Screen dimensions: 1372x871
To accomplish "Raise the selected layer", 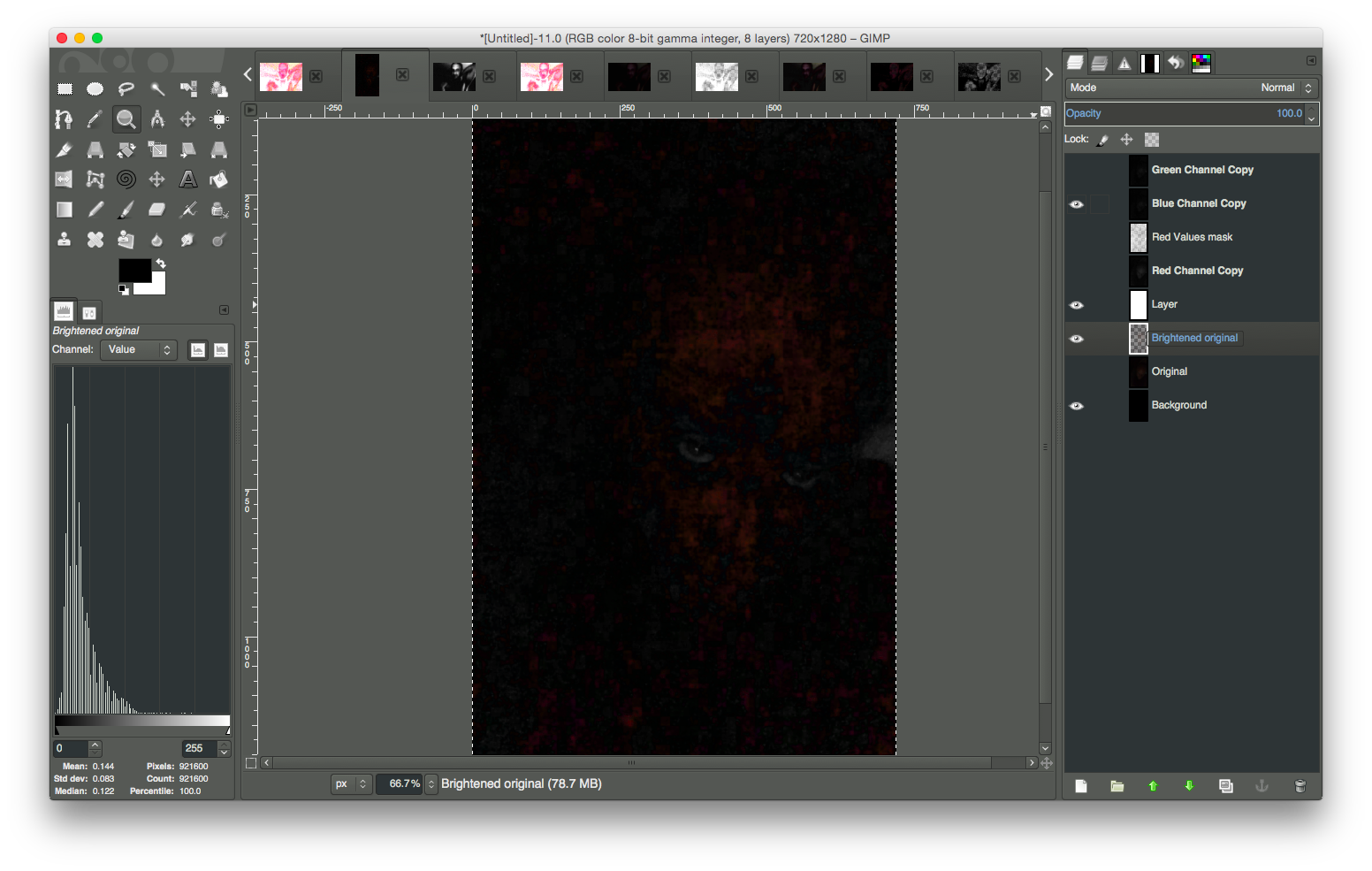I will pyautogui.click(x=1153, y=786).
